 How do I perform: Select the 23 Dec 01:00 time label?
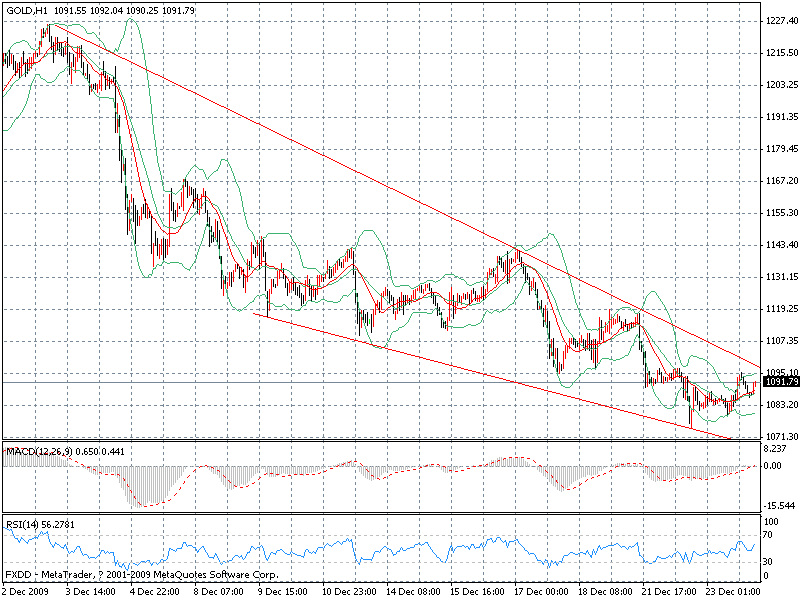pyautogui.click(x=733, y=592)
